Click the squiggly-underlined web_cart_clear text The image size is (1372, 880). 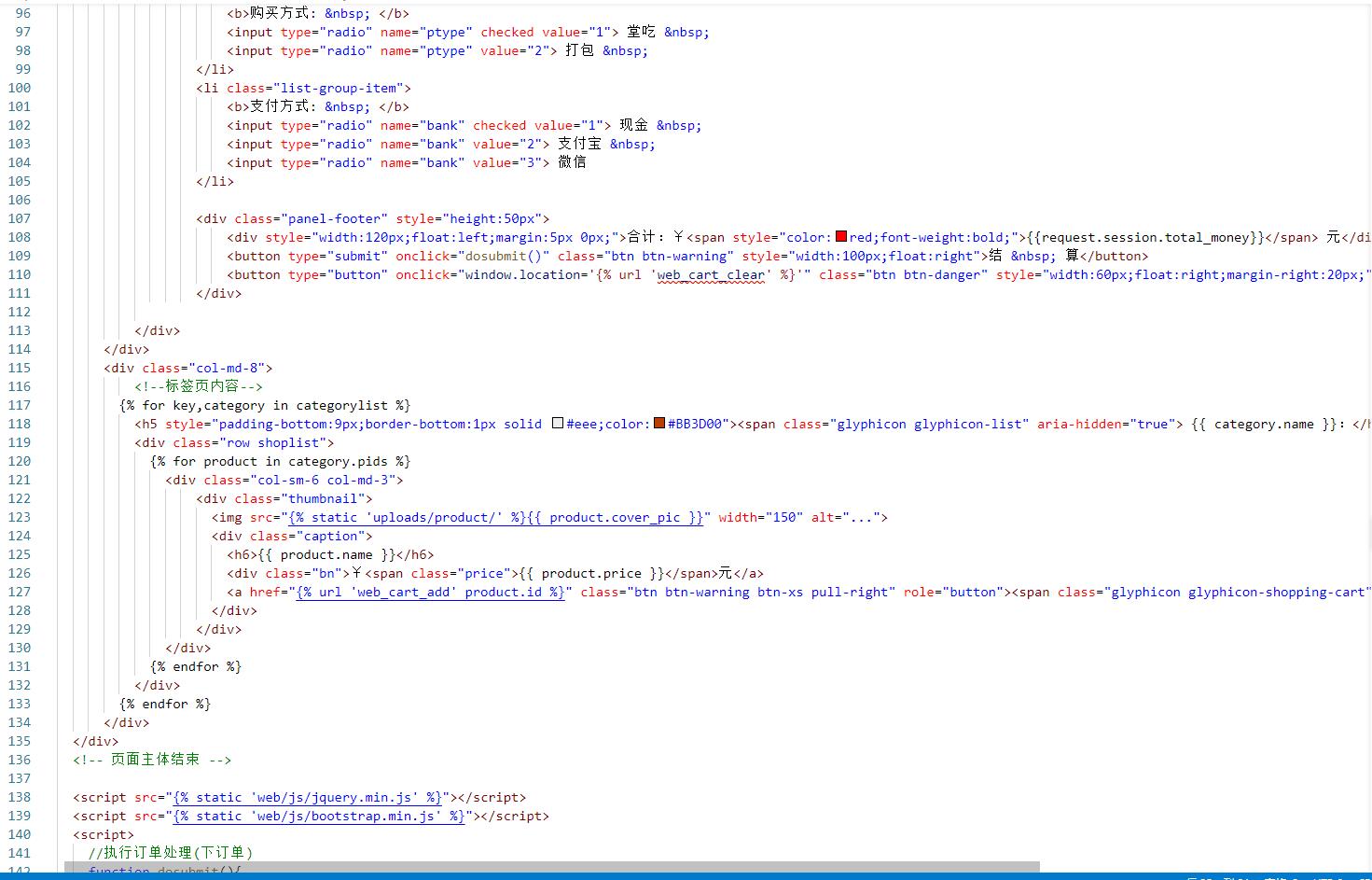click(x=711, y=274)
